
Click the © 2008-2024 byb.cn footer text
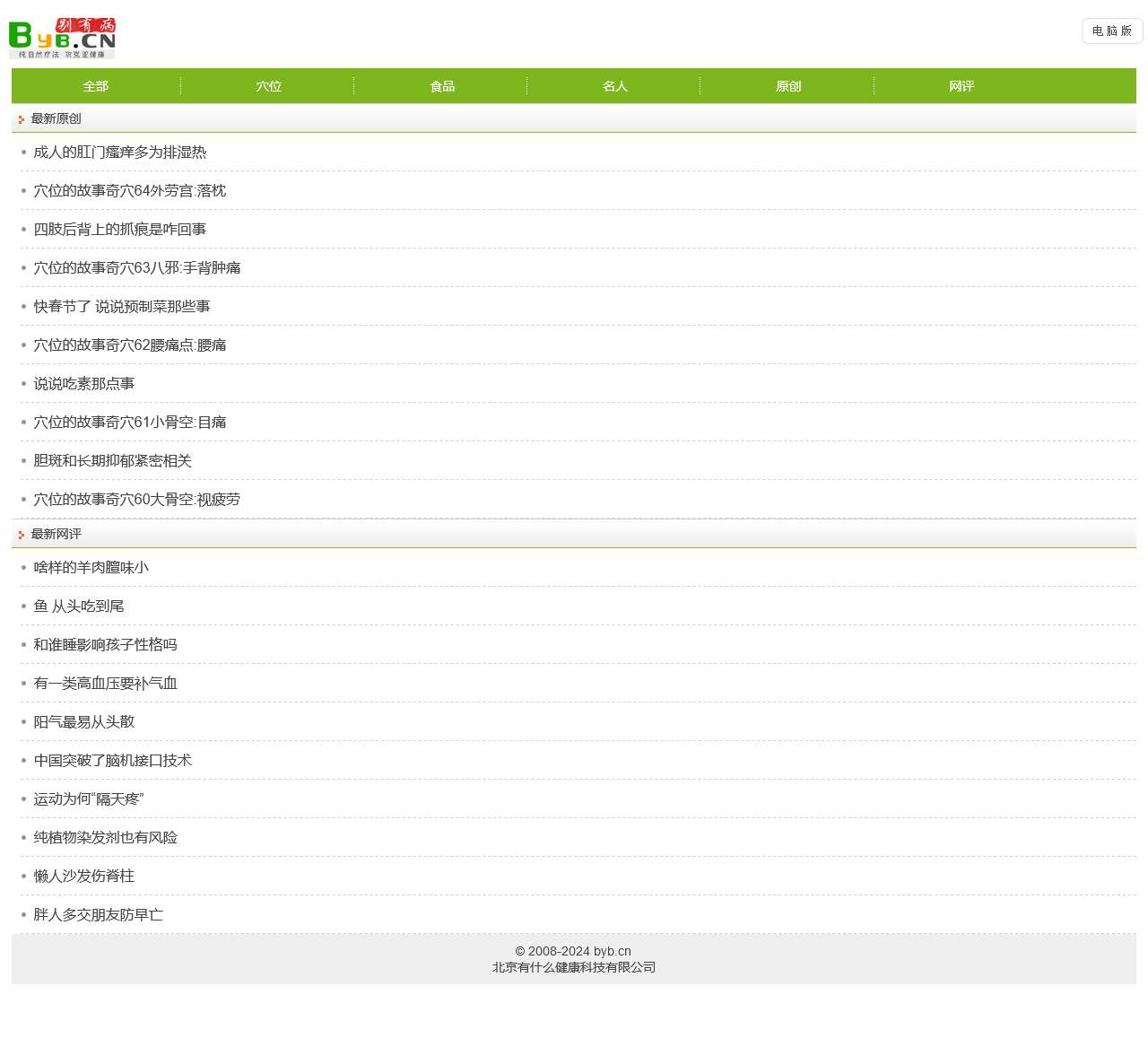573,951
